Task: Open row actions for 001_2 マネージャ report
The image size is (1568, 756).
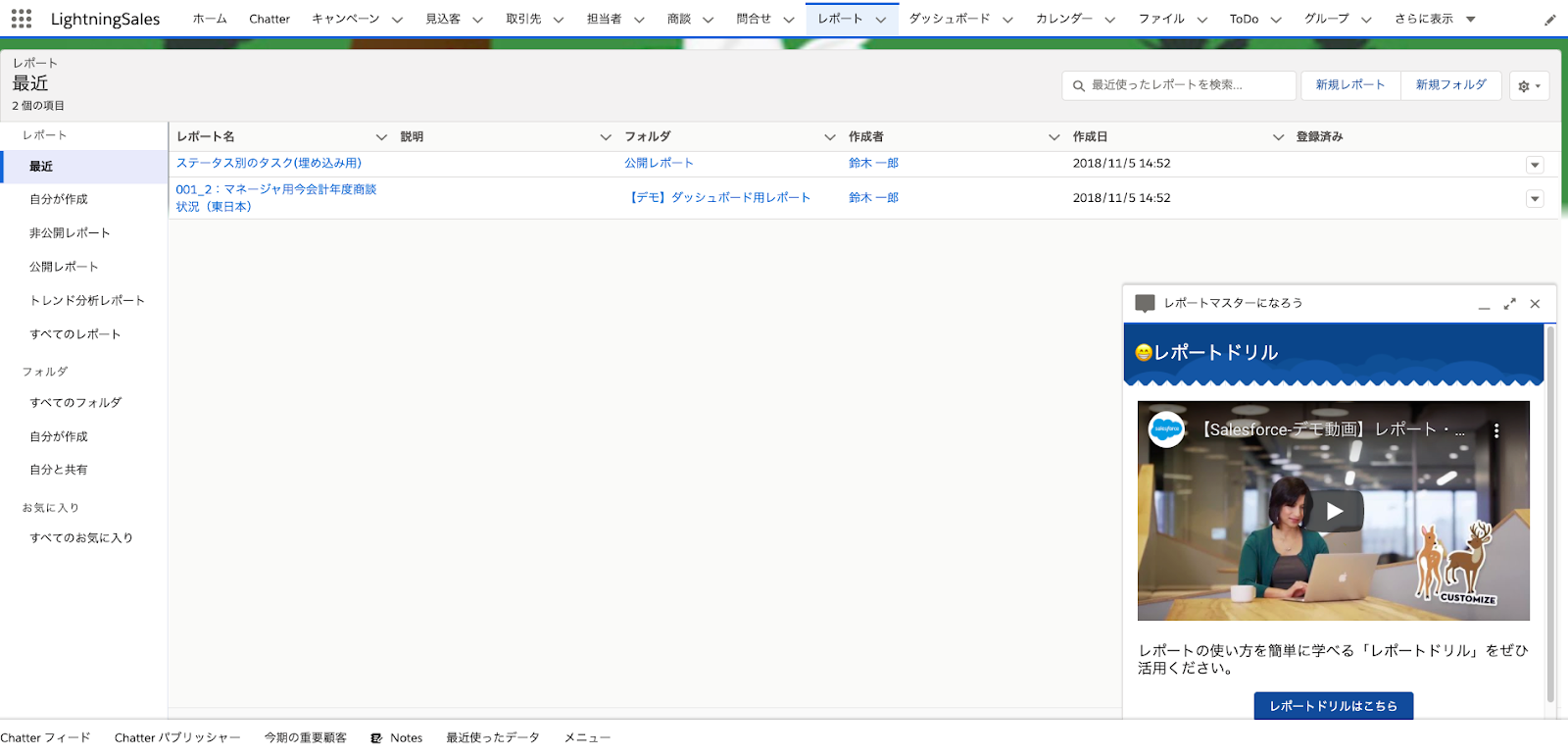Action: (1535, 199)
